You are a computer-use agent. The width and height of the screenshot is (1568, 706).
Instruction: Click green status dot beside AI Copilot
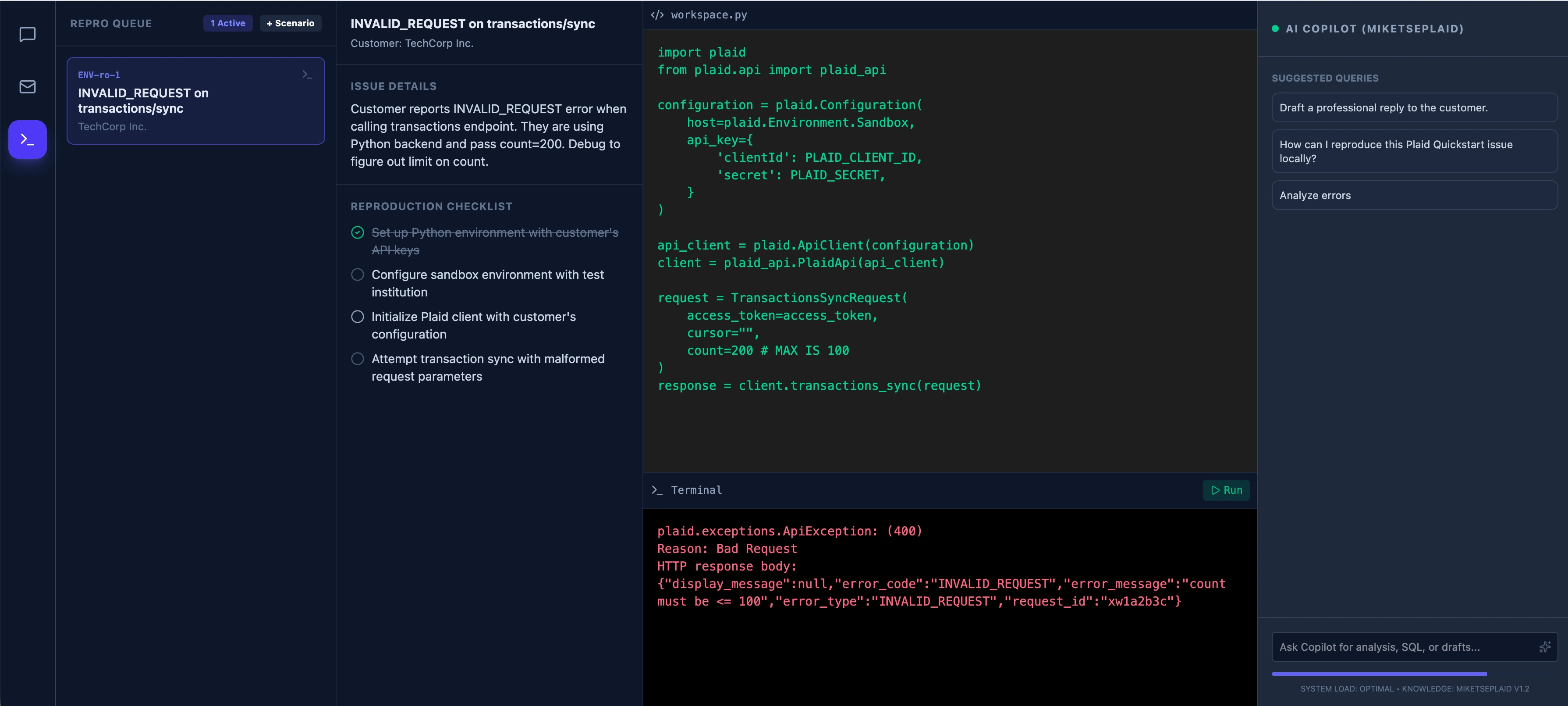(x=1275, y=29)
